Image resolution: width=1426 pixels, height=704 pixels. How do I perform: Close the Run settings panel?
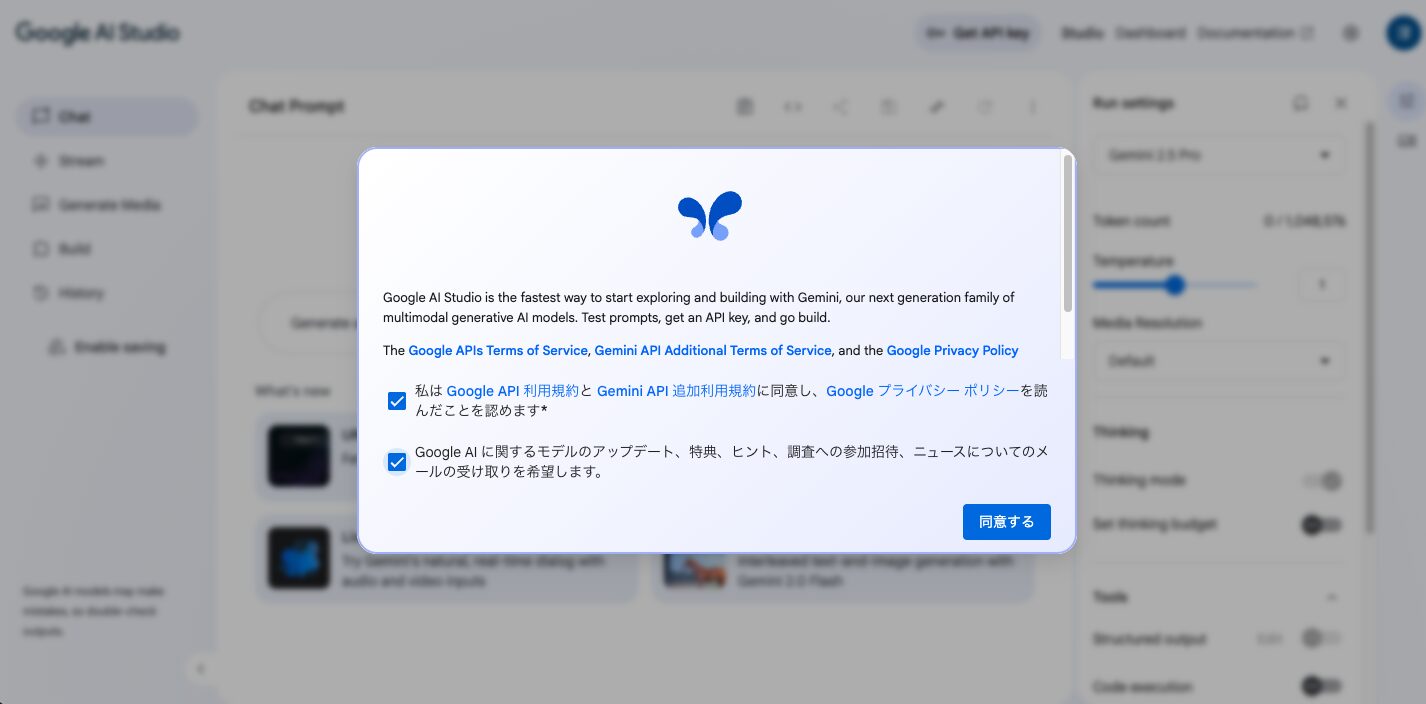point(1341,103)
